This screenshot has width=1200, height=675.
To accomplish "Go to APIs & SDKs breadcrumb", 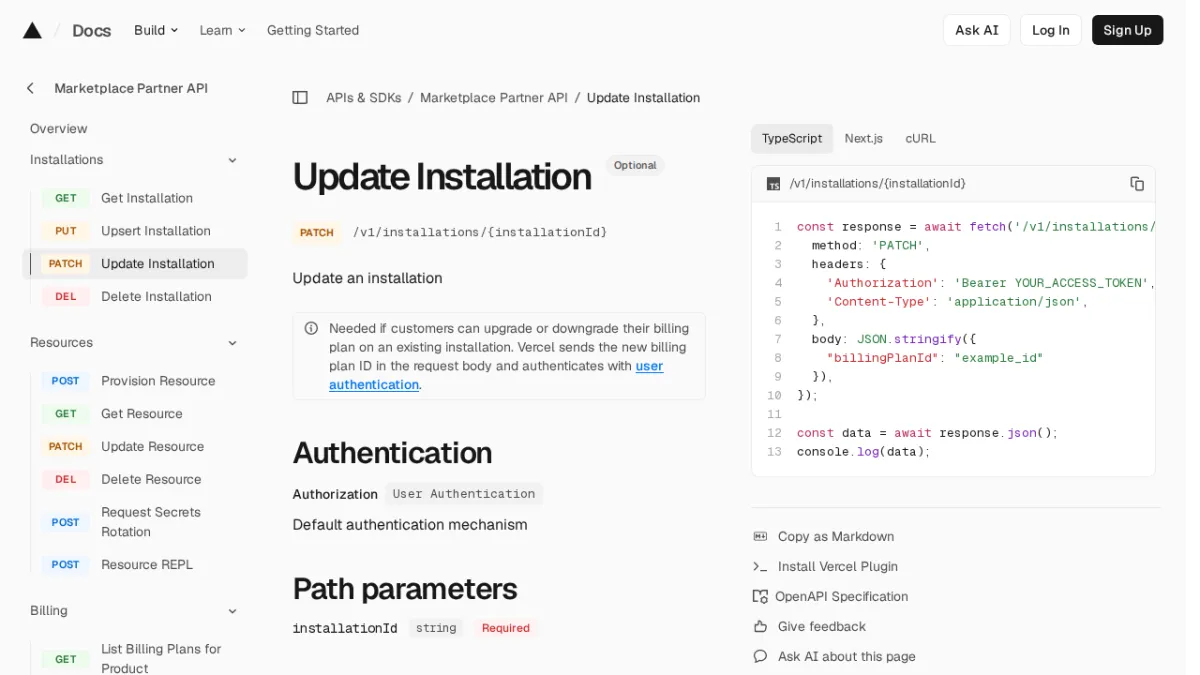I will (x=364, y=97).
